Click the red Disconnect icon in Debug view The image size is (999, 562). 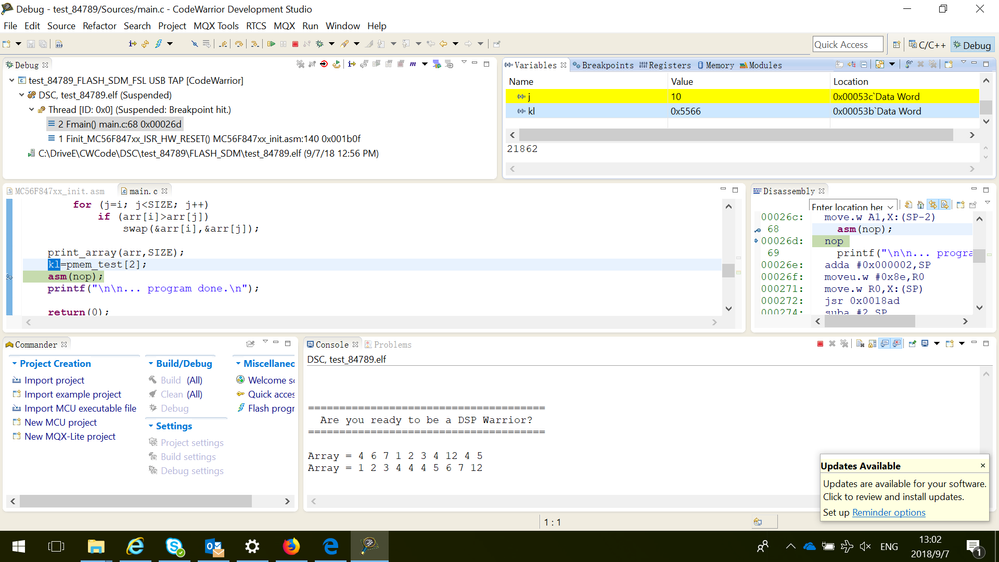(x=324, y=64)
